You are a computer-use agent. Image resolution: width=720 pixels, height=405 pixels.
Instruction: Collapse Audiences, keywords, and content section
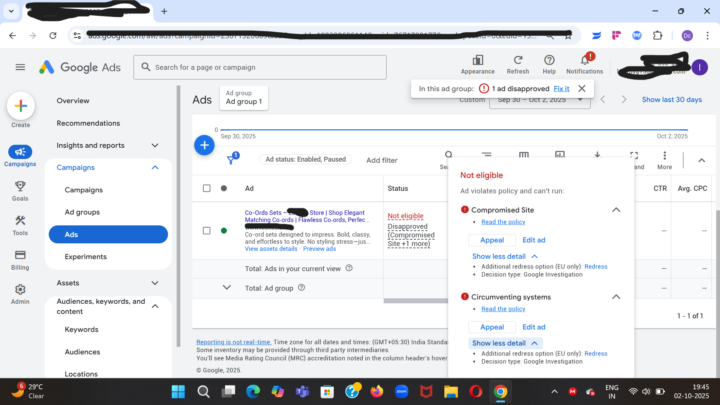[155, 306]
